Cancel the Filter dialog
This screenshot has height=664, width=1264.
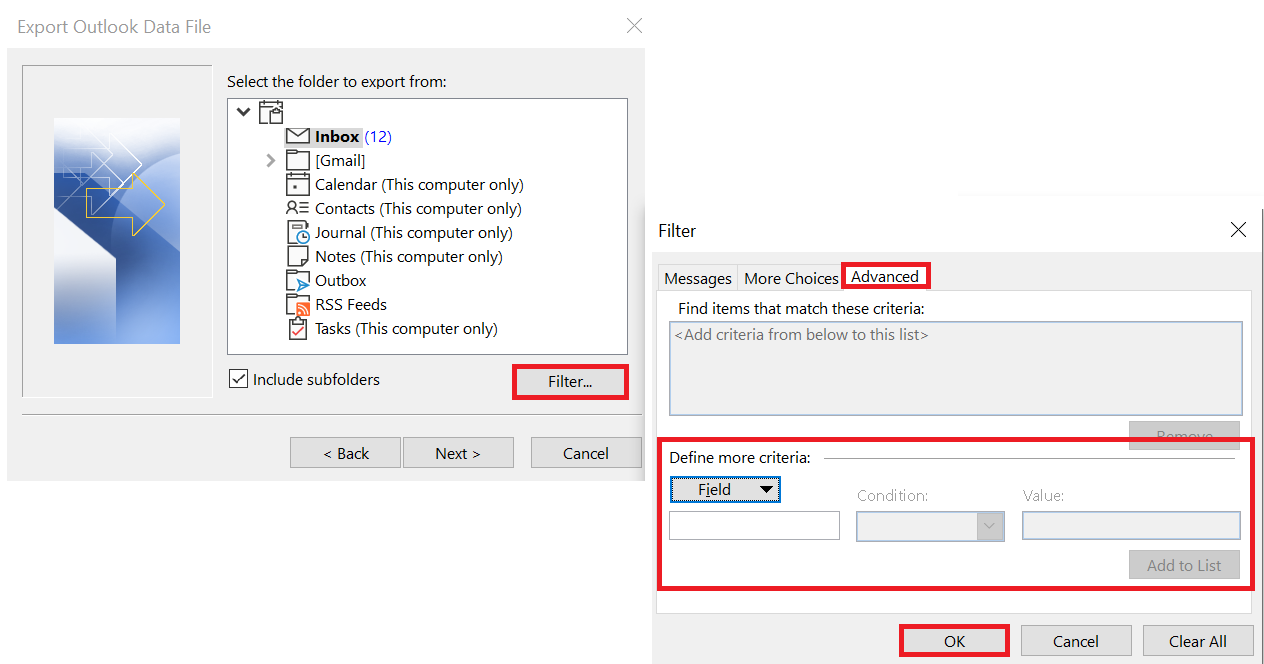[x=1076, y=641]
